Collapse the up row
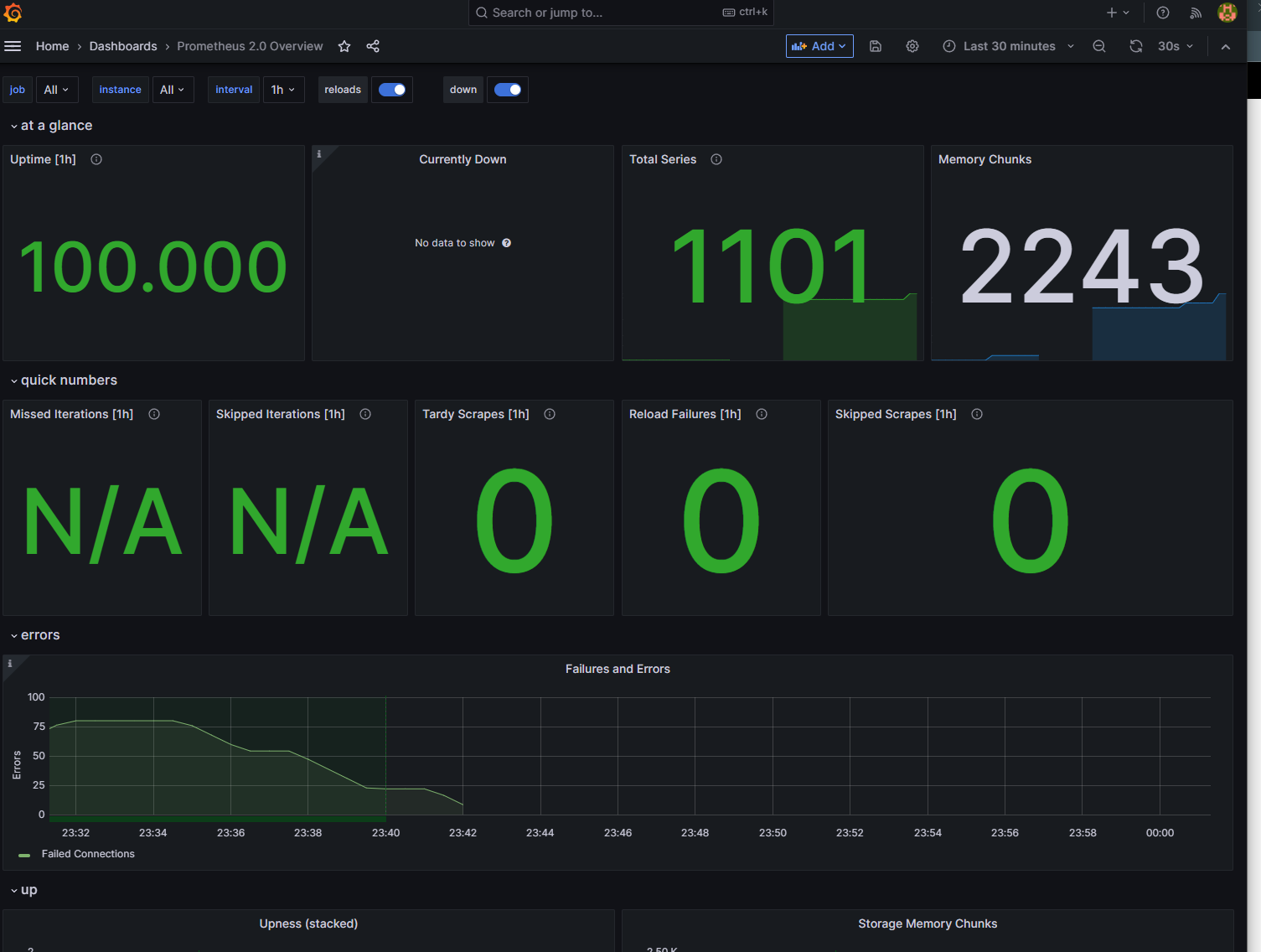1261x952 pixels. (24, 890)
